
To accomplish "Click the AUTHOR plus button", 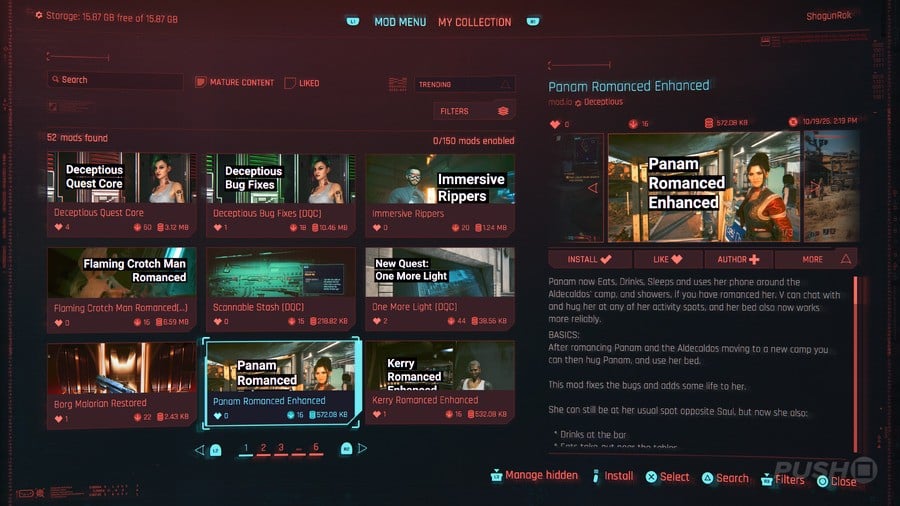I will (x=738, y=259).
